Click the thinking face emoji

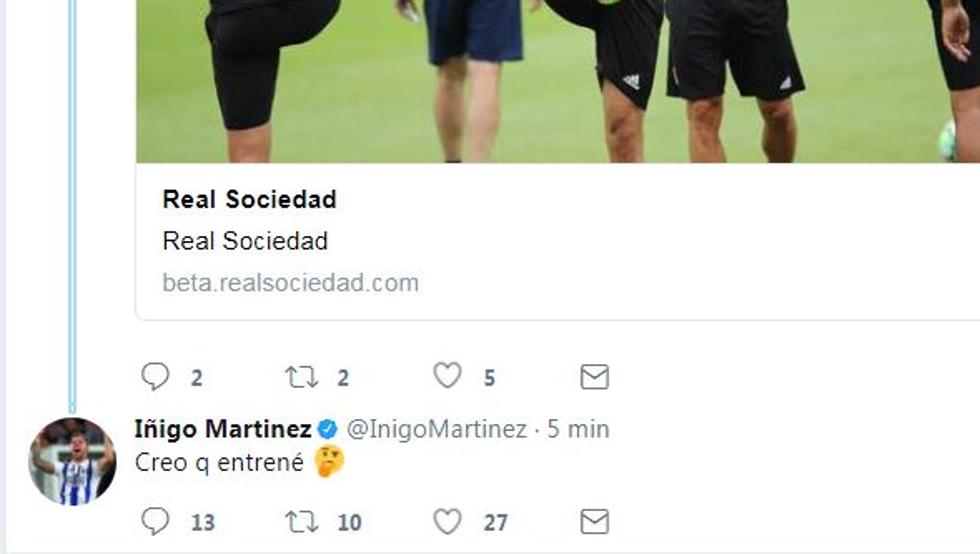[x=329, y=461]
